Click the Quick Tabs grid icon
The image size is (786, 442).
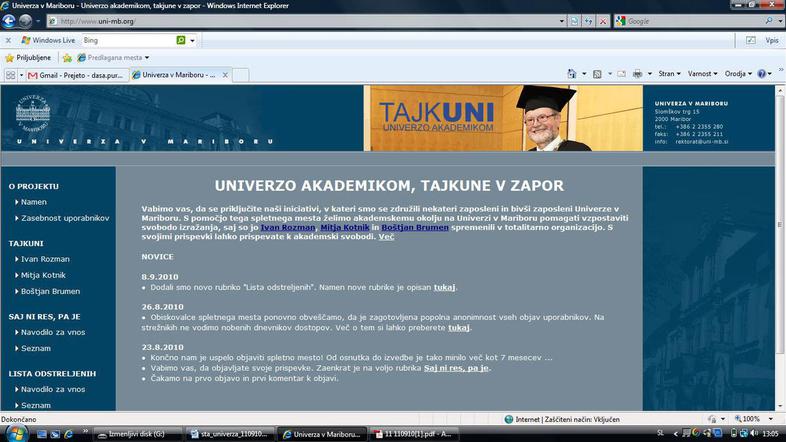coord(11,75)
